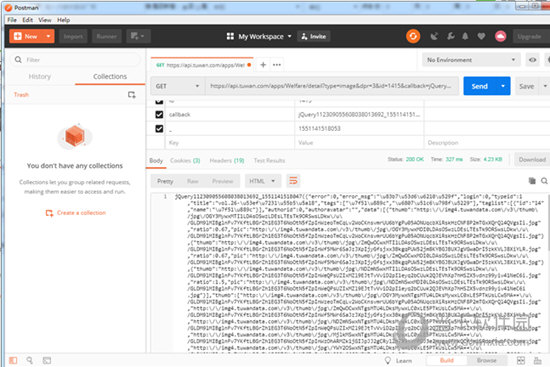Open the HTML format dropdown
Screen dimensions: 550x367
tap(262, 181)
